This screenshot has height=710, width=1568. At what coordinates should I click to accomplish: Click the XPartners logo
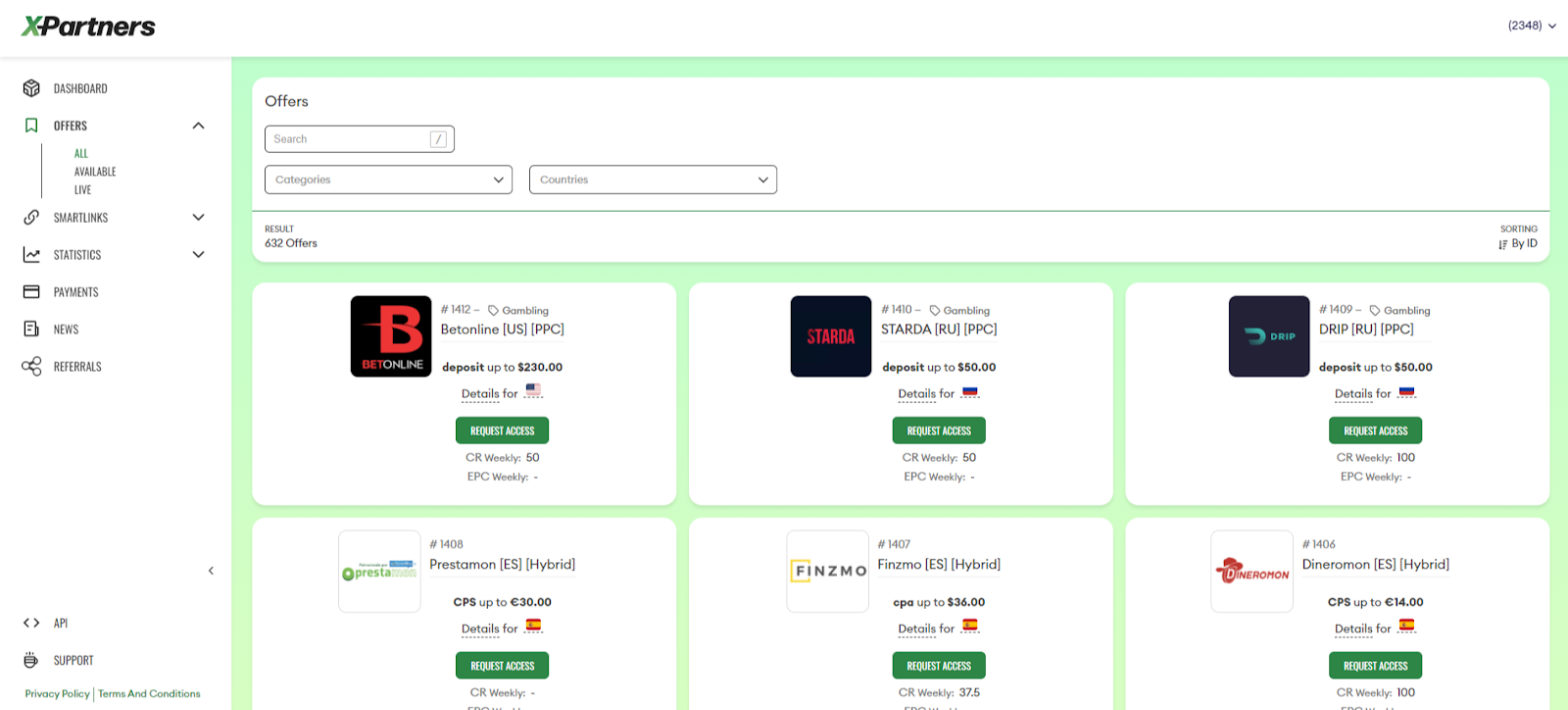pyautogui.click(x=88, y=26)
